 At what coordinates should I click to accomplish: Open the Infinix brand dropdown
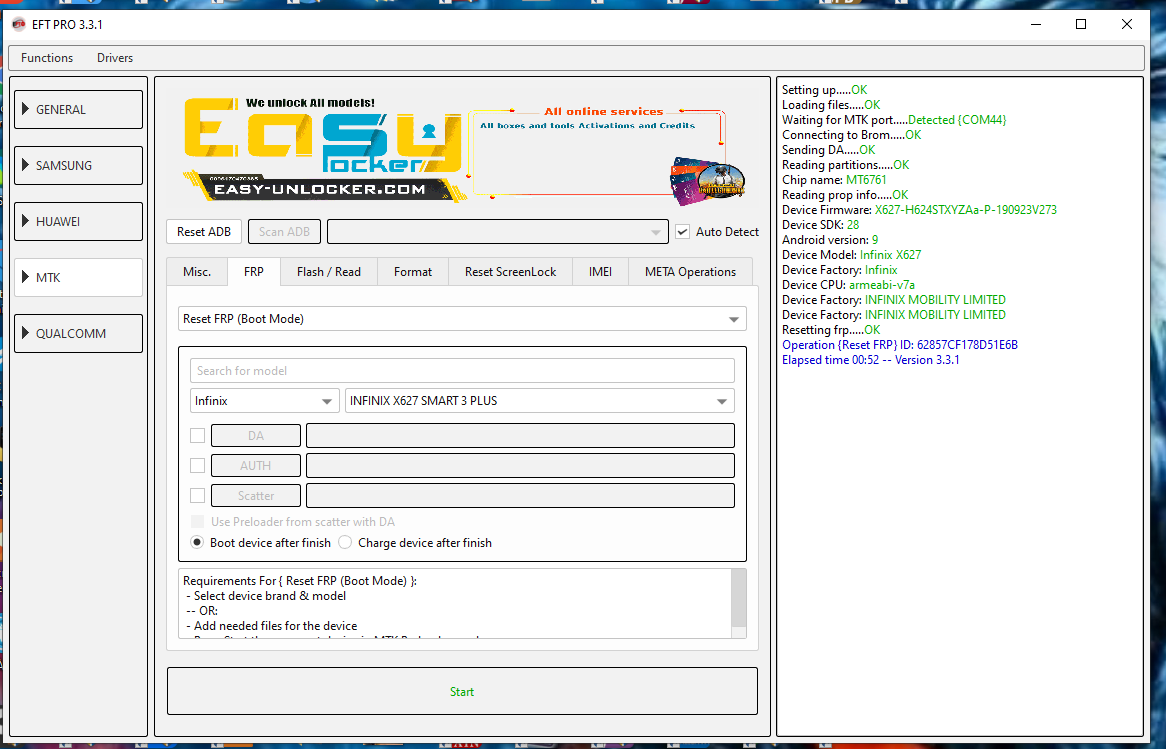click(x=265, y=400)
